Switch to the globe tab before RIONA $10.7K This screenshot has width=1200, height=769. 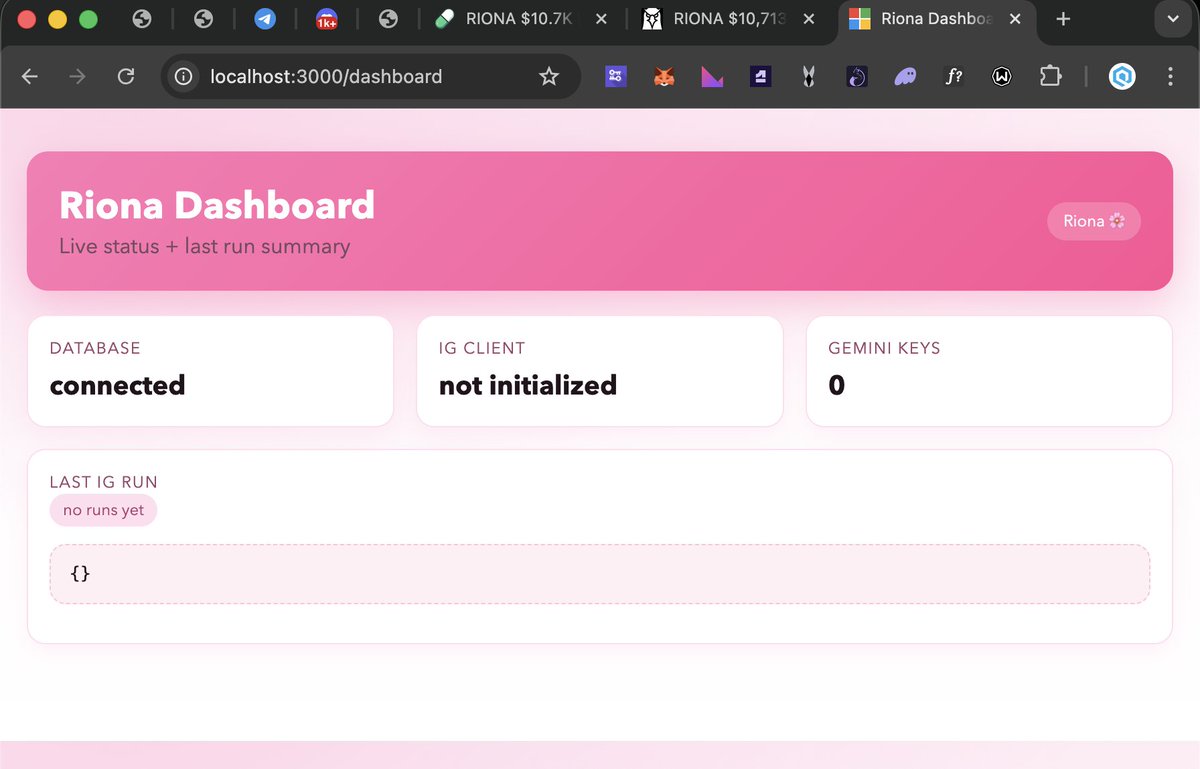click(x=389, y=19)
